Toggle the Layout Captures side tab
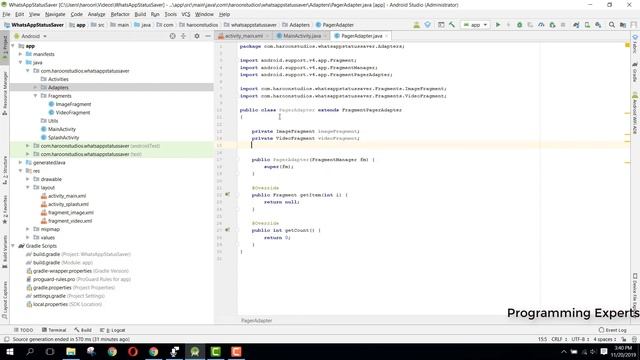 point(5,299)
